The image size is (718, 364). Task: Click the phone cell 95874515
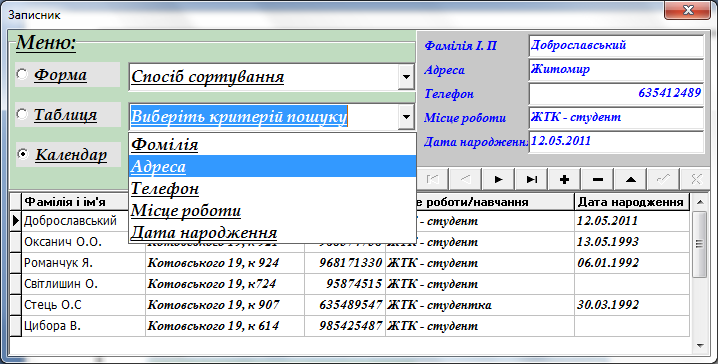(x=345, y=284)
